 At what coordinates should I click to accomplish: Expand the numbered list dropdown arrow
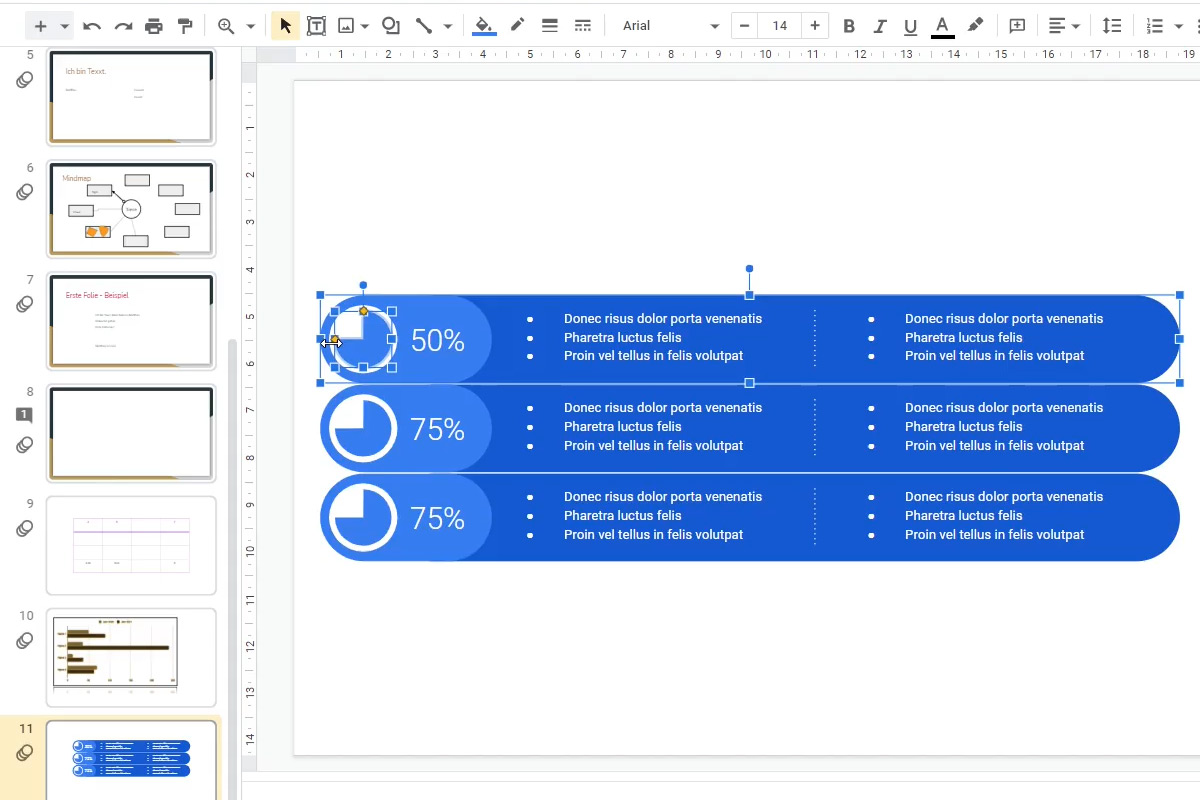[x=1178, y=26]
